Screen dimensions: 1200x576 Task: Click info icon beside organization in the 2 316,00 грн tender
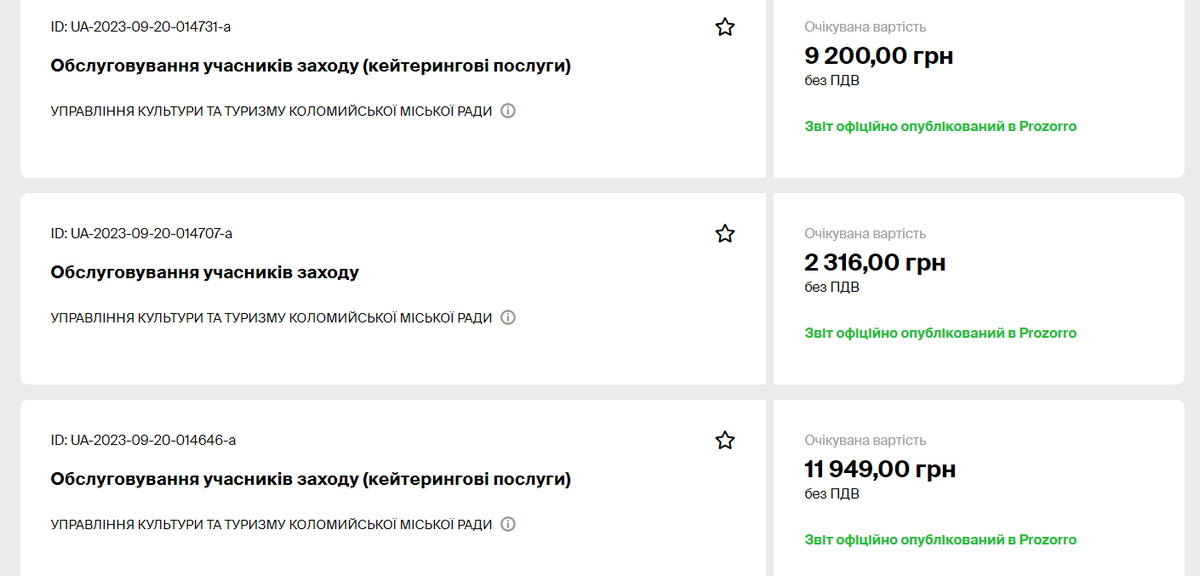coord(508,318)
